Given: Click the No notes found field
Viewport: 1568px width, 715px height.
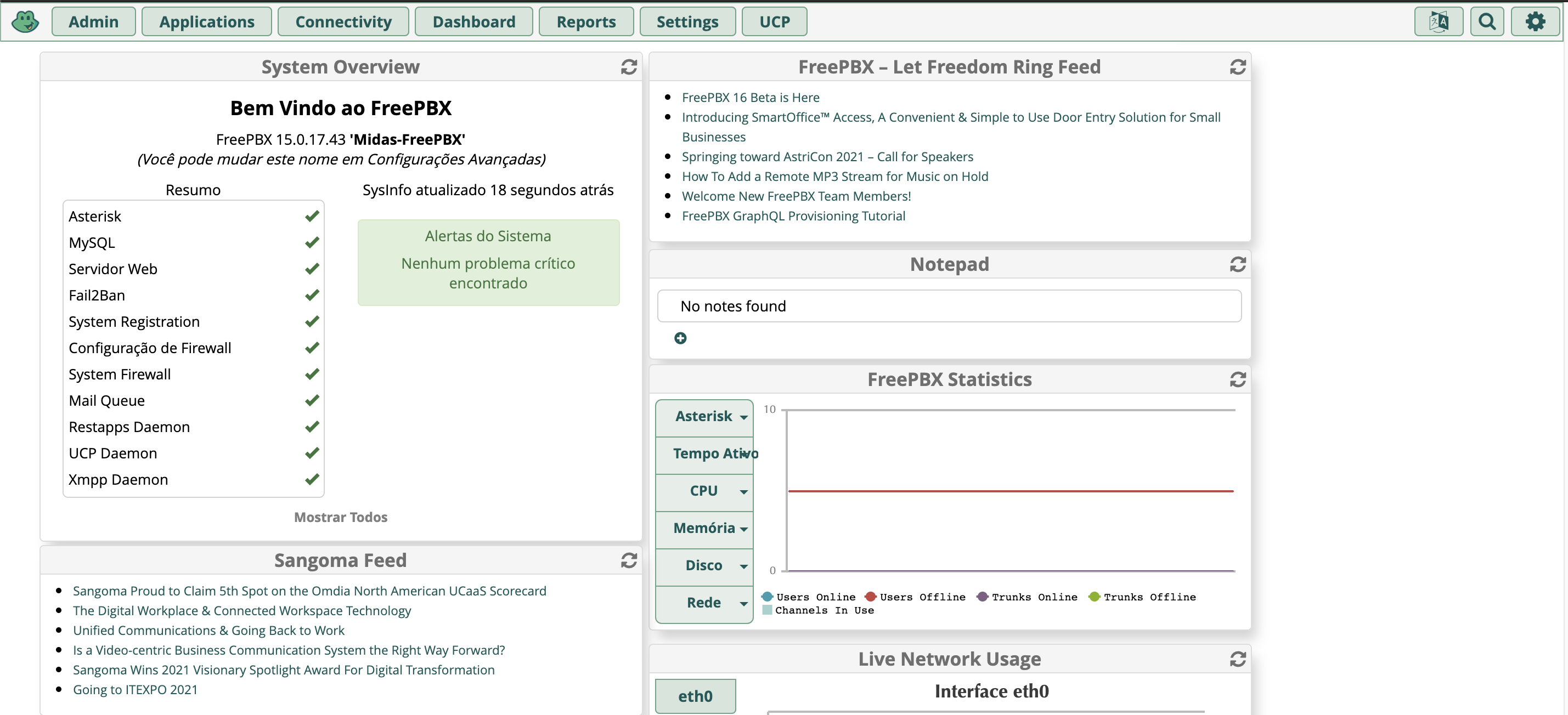Looking at the screenshot, I should click(949, 306).
